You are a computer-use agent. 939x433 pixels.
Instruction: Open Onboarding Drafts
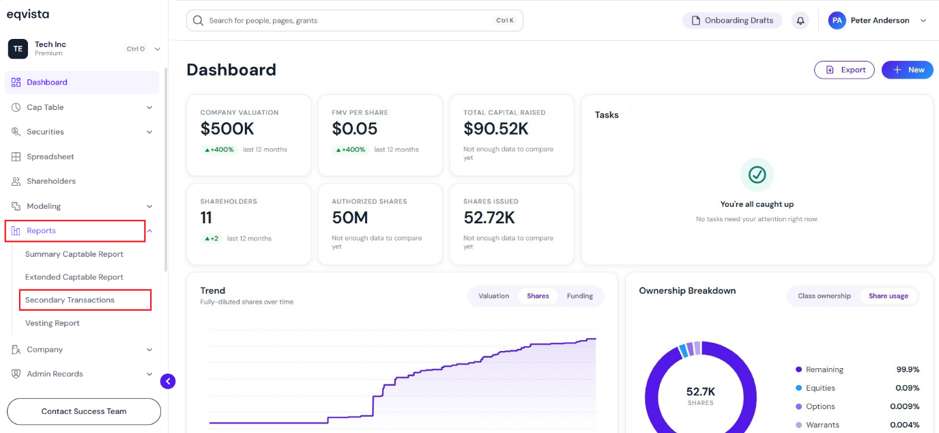click(x=732, y=20)
